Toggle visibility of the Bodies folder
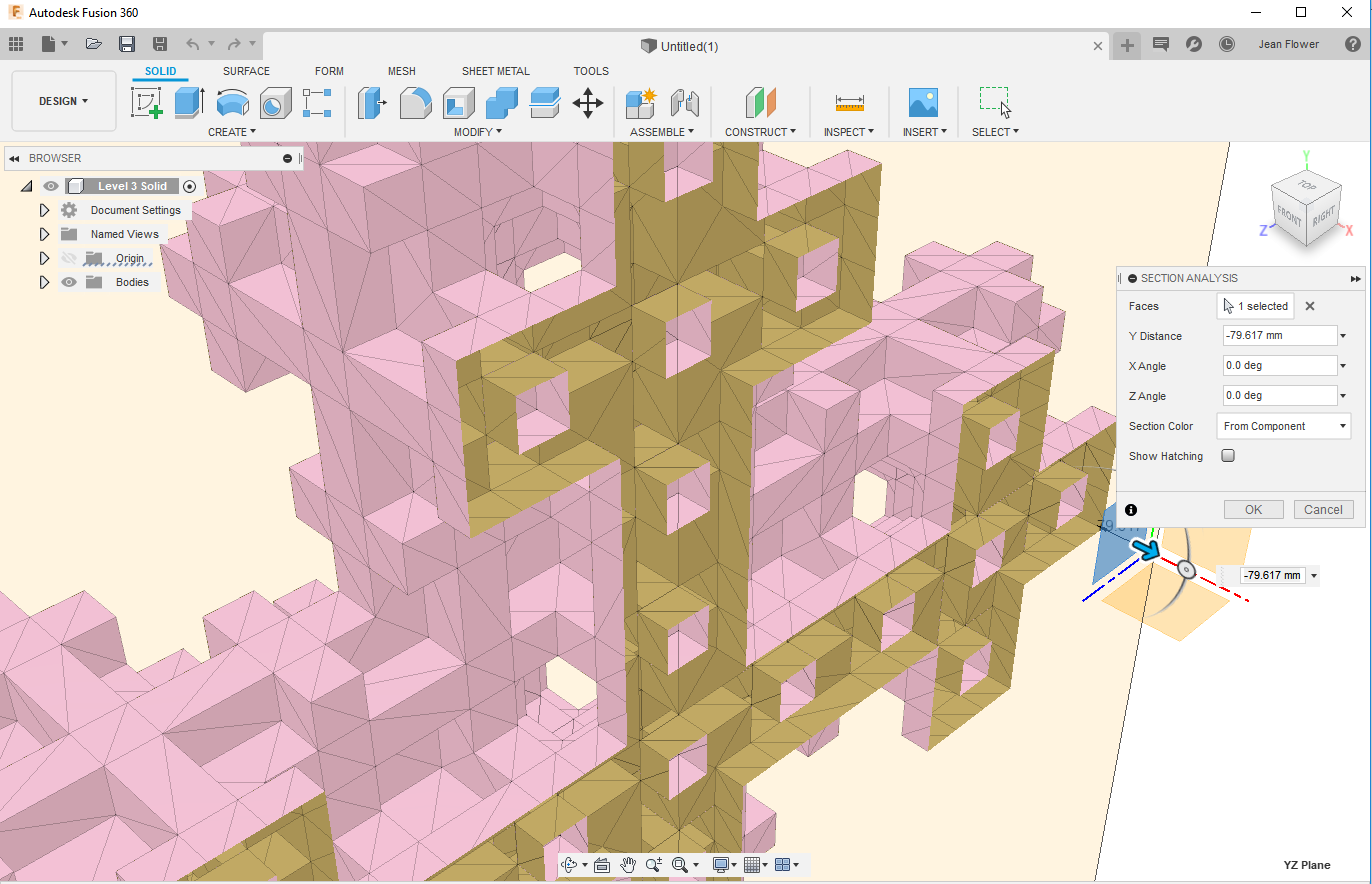 [x=68, y=282]
